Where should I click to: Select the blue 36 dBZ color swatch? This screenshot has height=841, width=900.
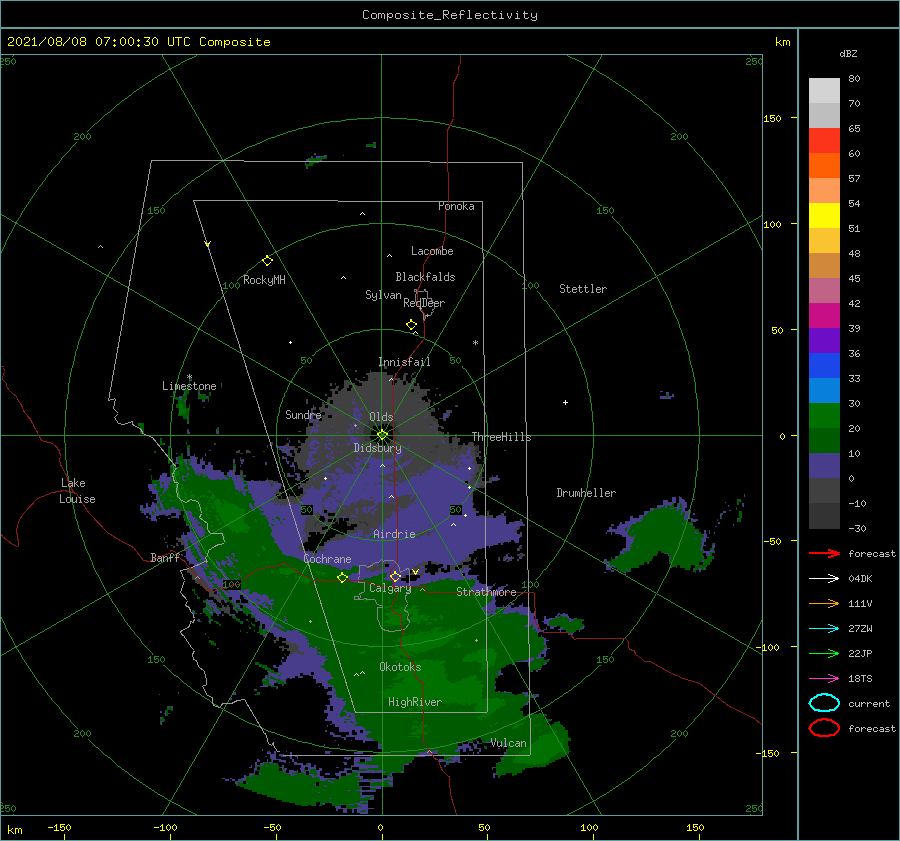point(824,365)
